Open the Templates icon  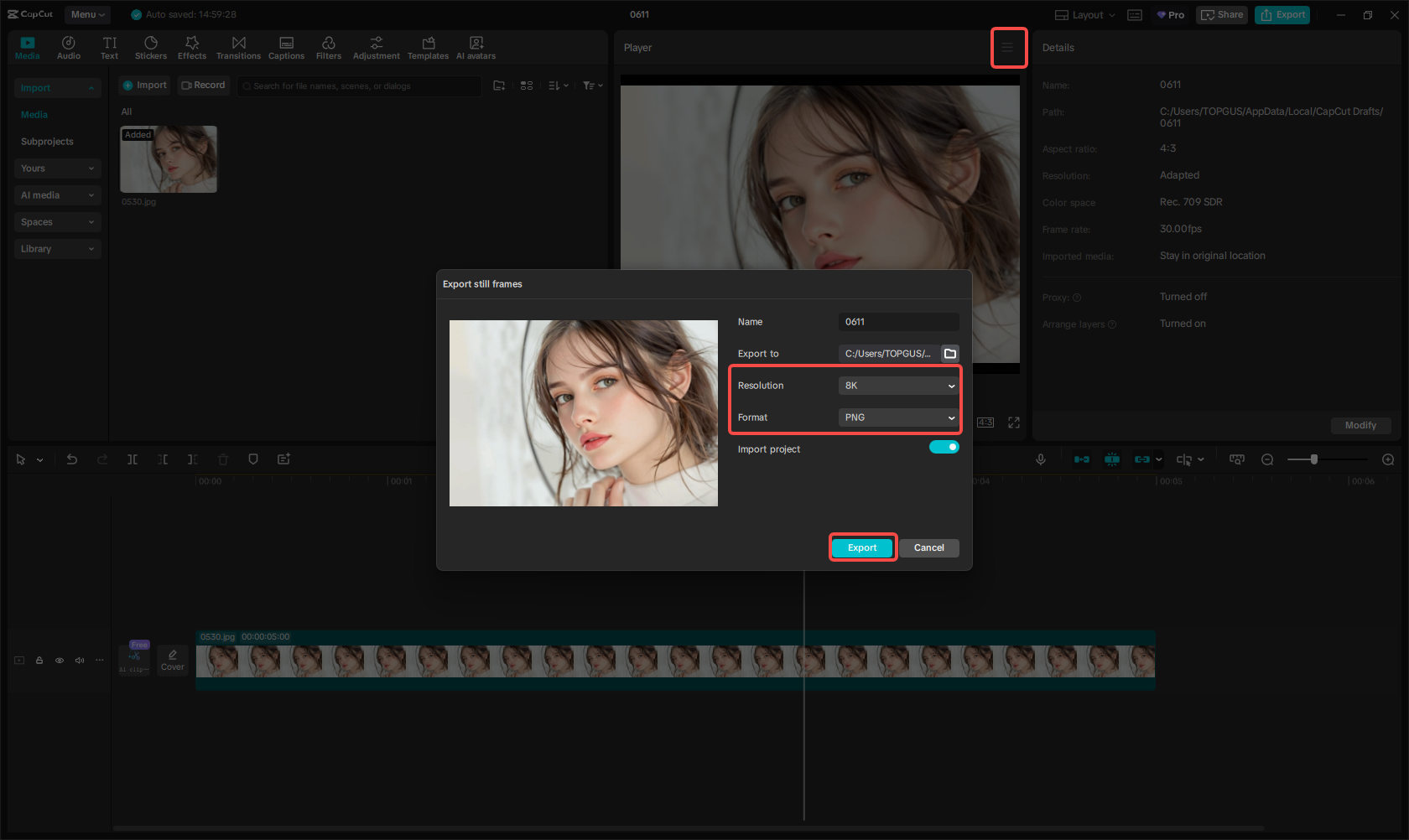(x=428, y=48)
